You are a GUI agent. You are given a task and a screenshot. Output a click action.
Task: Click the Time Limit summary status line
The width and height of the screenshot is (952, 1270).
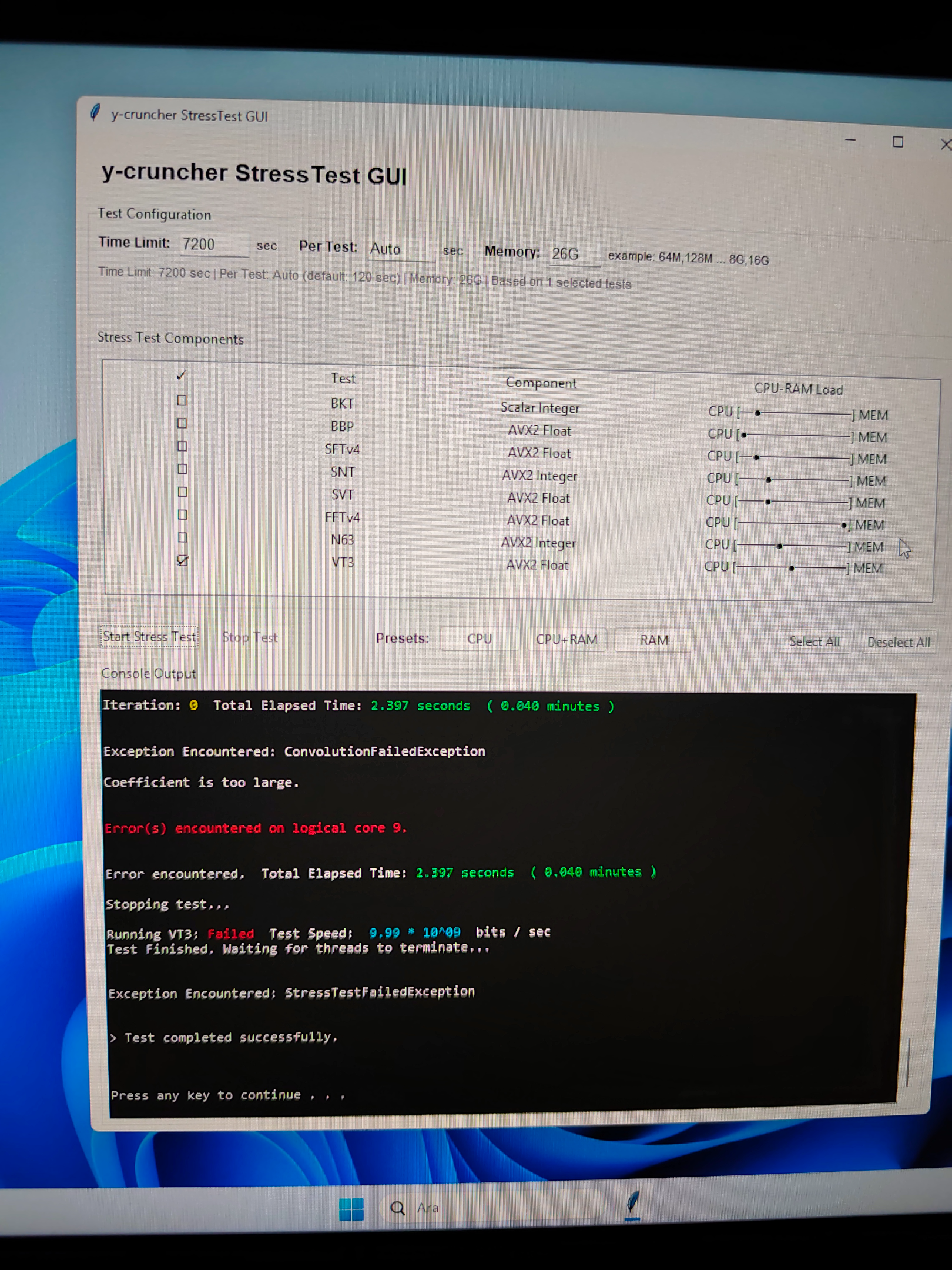tap(364, 278)
